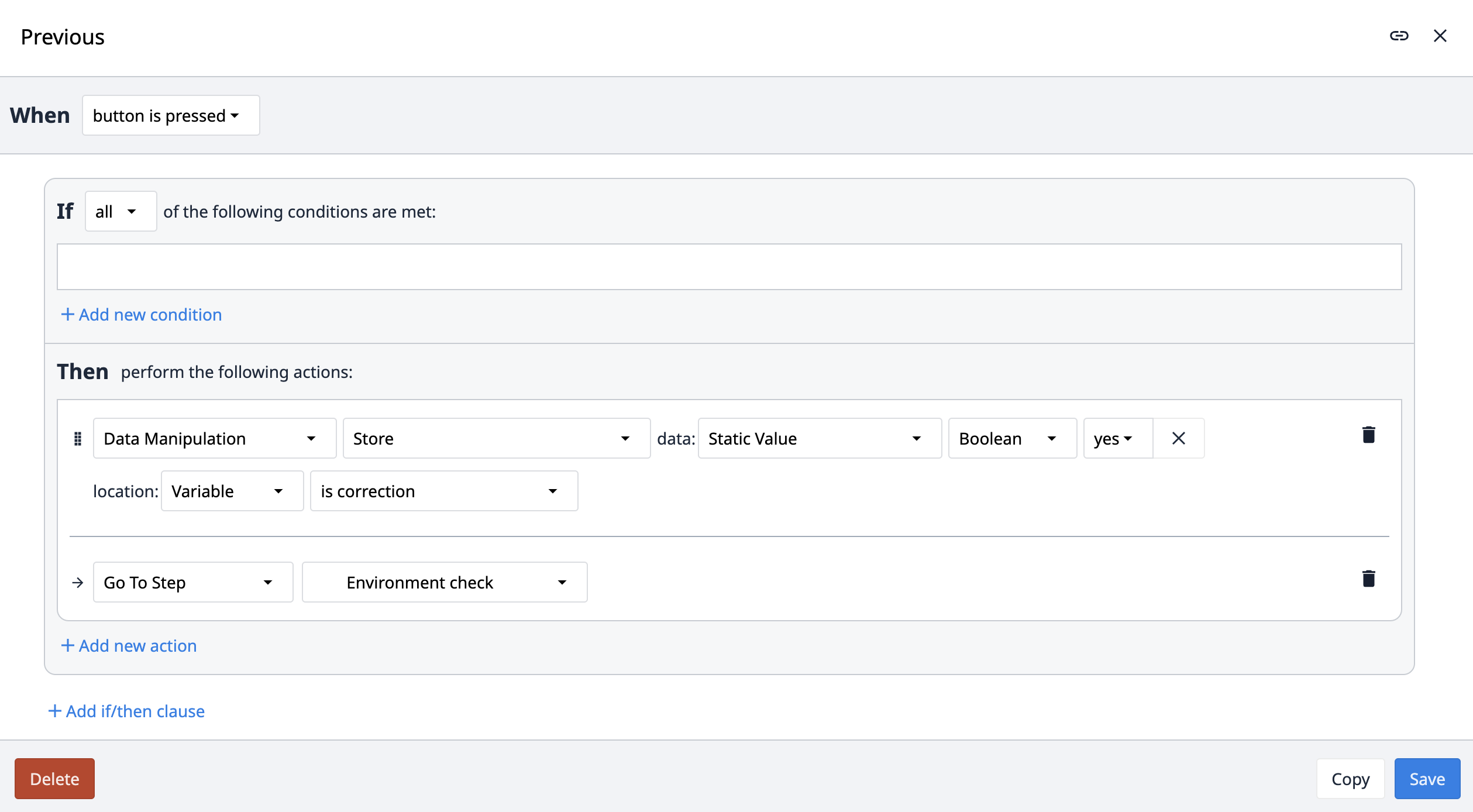Click the link/chain icon in title bar

pyautogui.click(x=1399, y=35)
